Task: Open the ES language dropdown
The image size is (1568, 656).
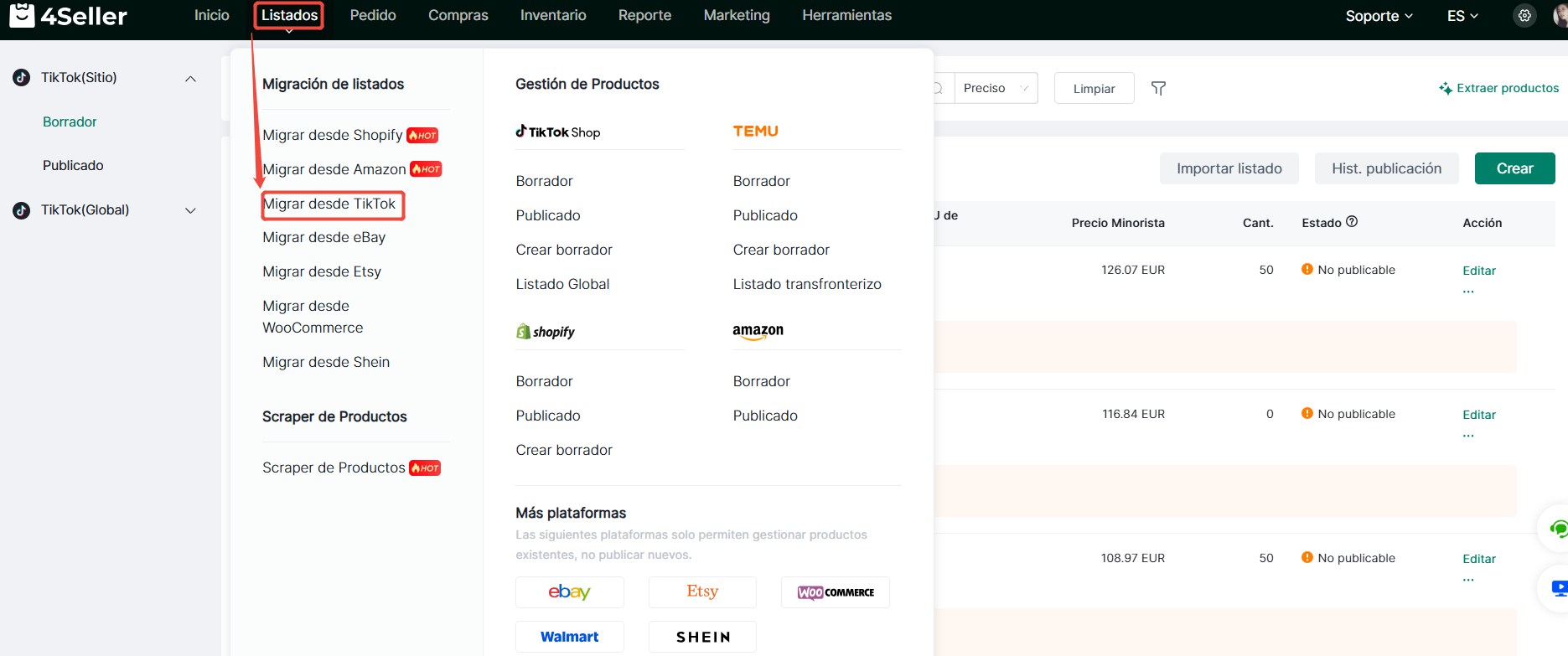Action: [x=1462, y=16]
